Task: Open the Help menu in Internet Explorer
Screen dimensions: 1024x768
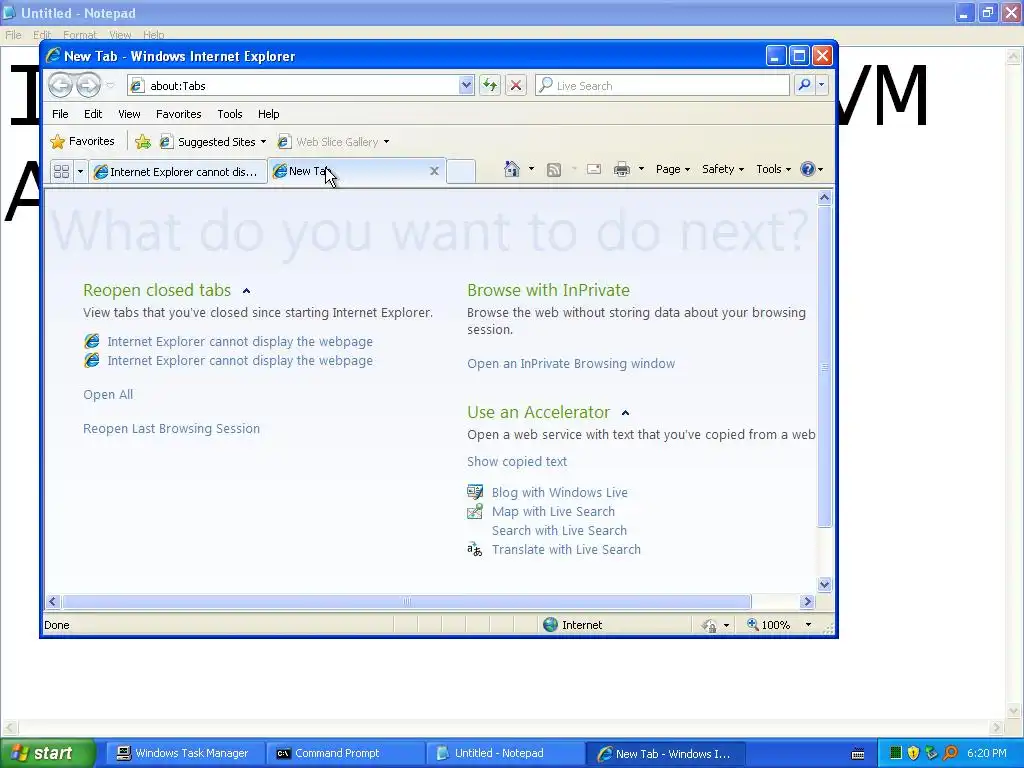Action: (x=268, y=114)
